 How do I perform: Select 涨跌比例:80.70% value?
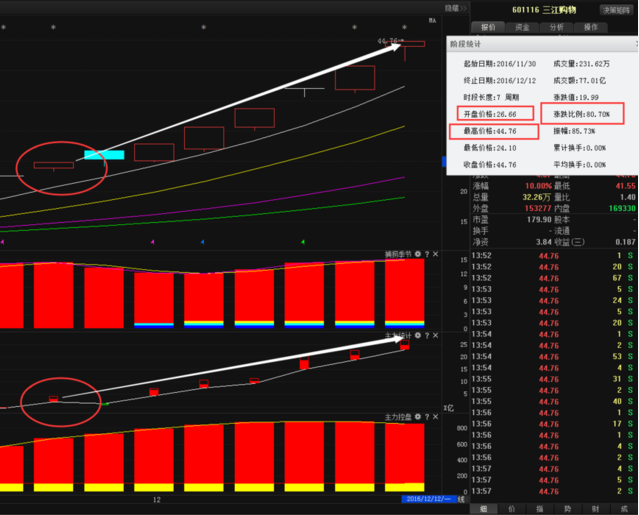click(582, 114)
